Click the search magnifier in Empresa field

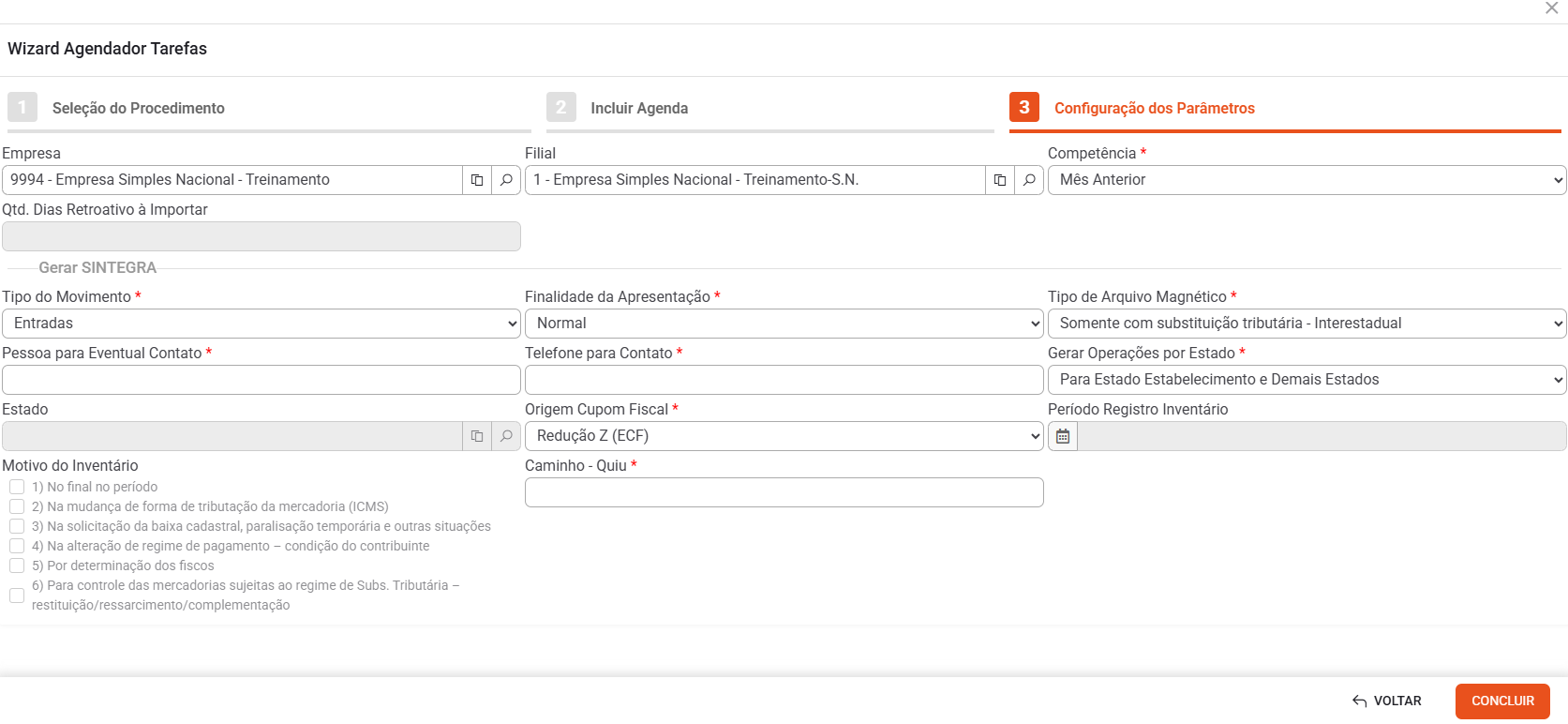pos(506,180)
